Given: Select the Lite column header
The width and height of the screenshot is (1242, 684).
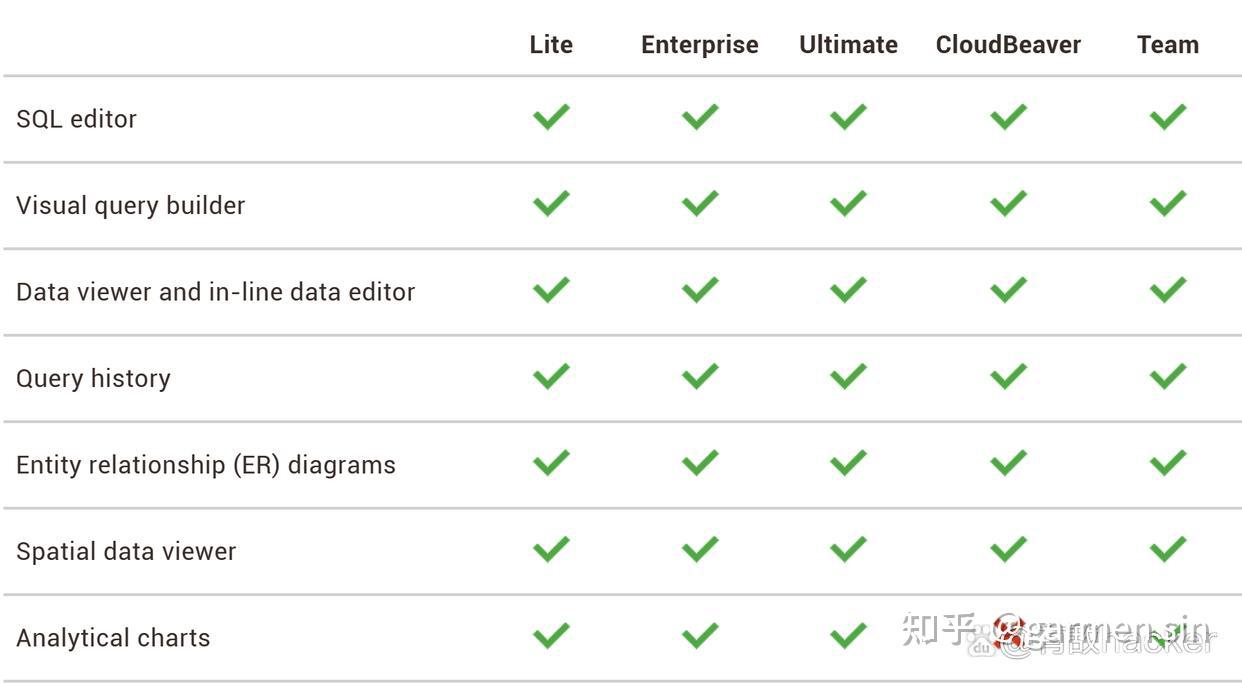Looking at the screenshot, I should pyautogui.click(x=551, y=45).
